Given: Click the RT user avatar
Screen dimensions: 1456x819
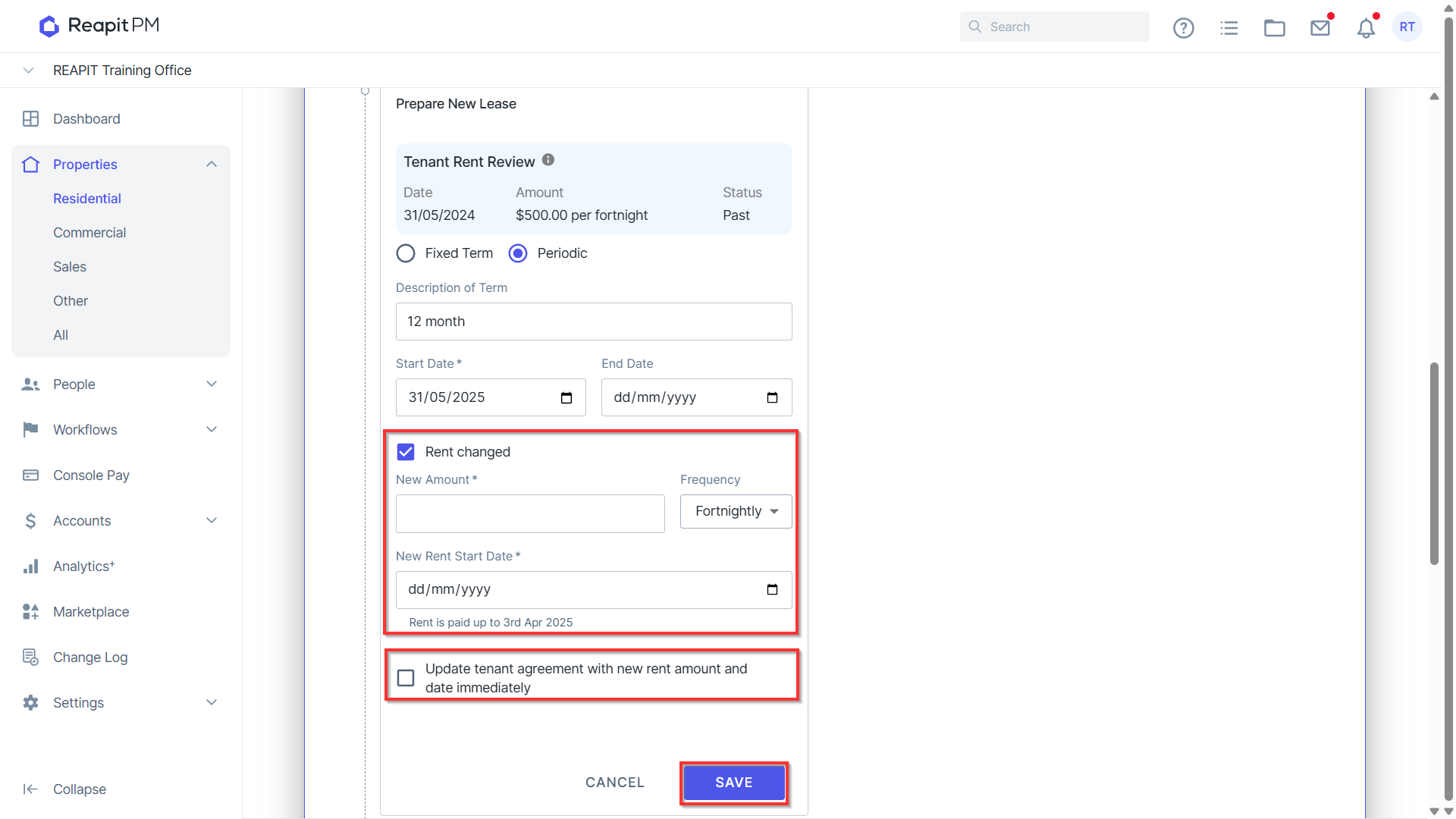Looking at the screenshot, I should [1407, 27].
